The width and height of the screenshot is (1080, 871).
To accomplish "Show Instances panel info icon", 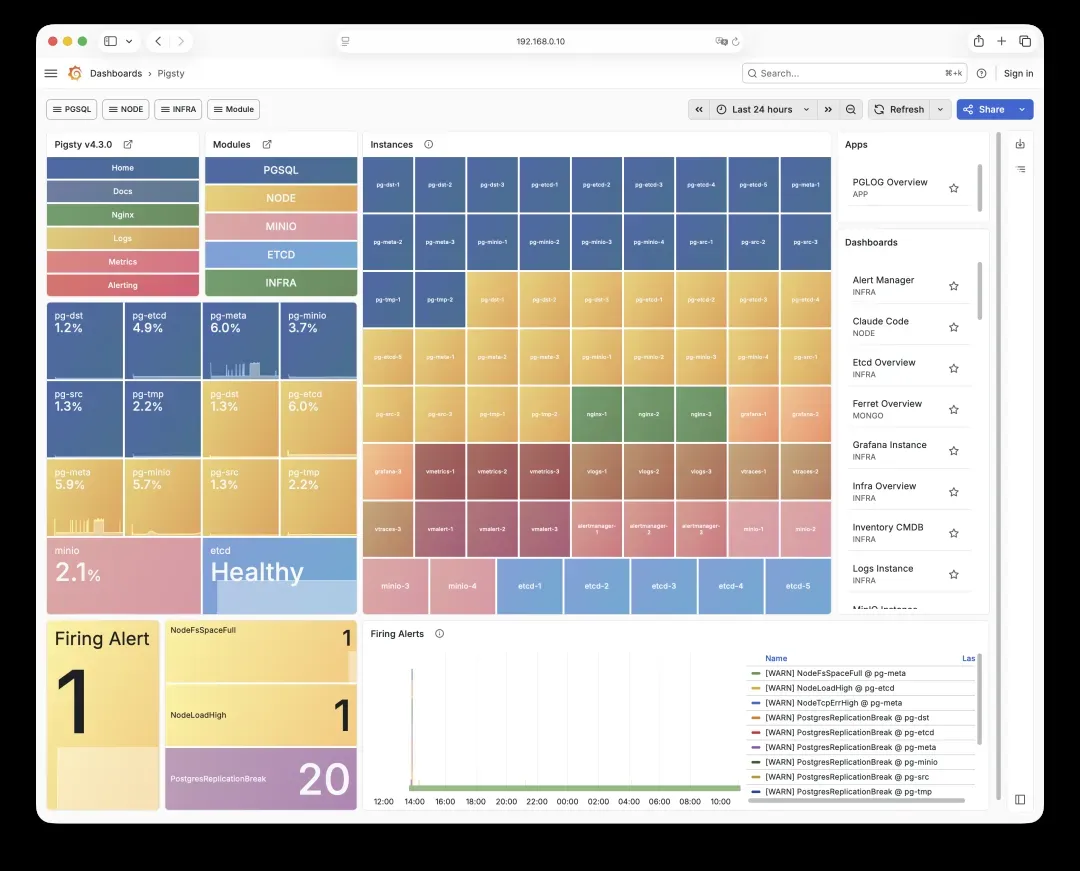I will pyautogui.click(x=428, y=145).
